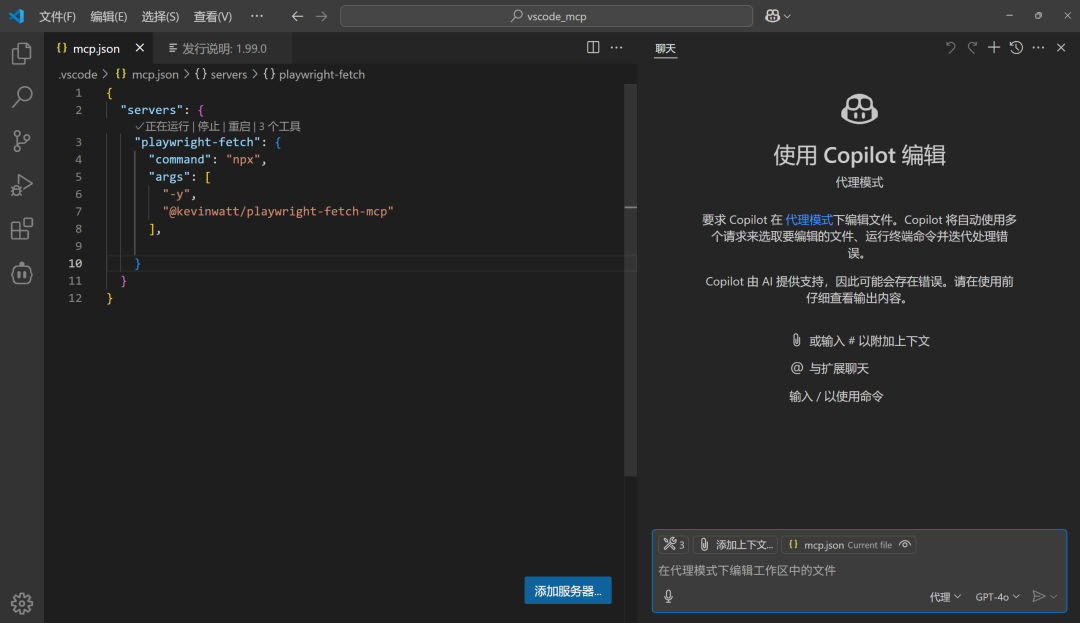Open the 代理模式 hyperlink

(809, 220)
